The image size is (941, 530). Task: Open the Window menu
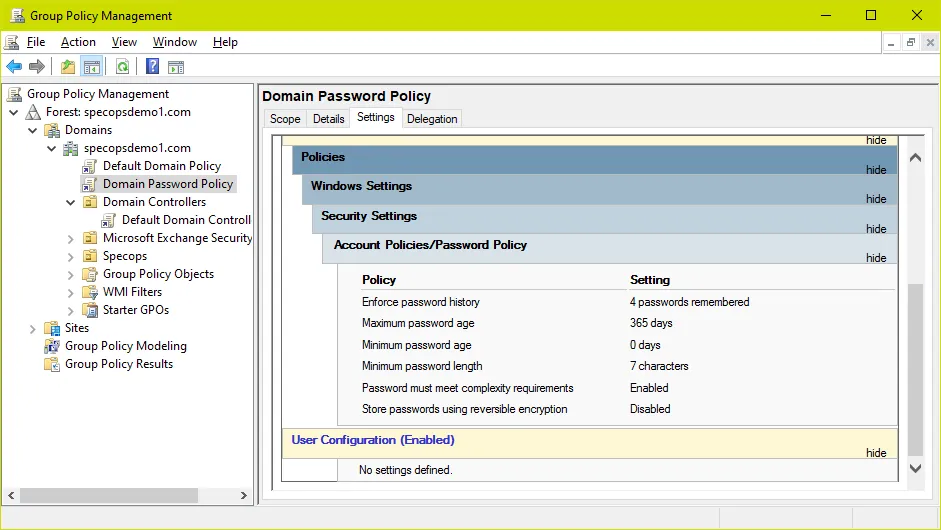[175, 42]
